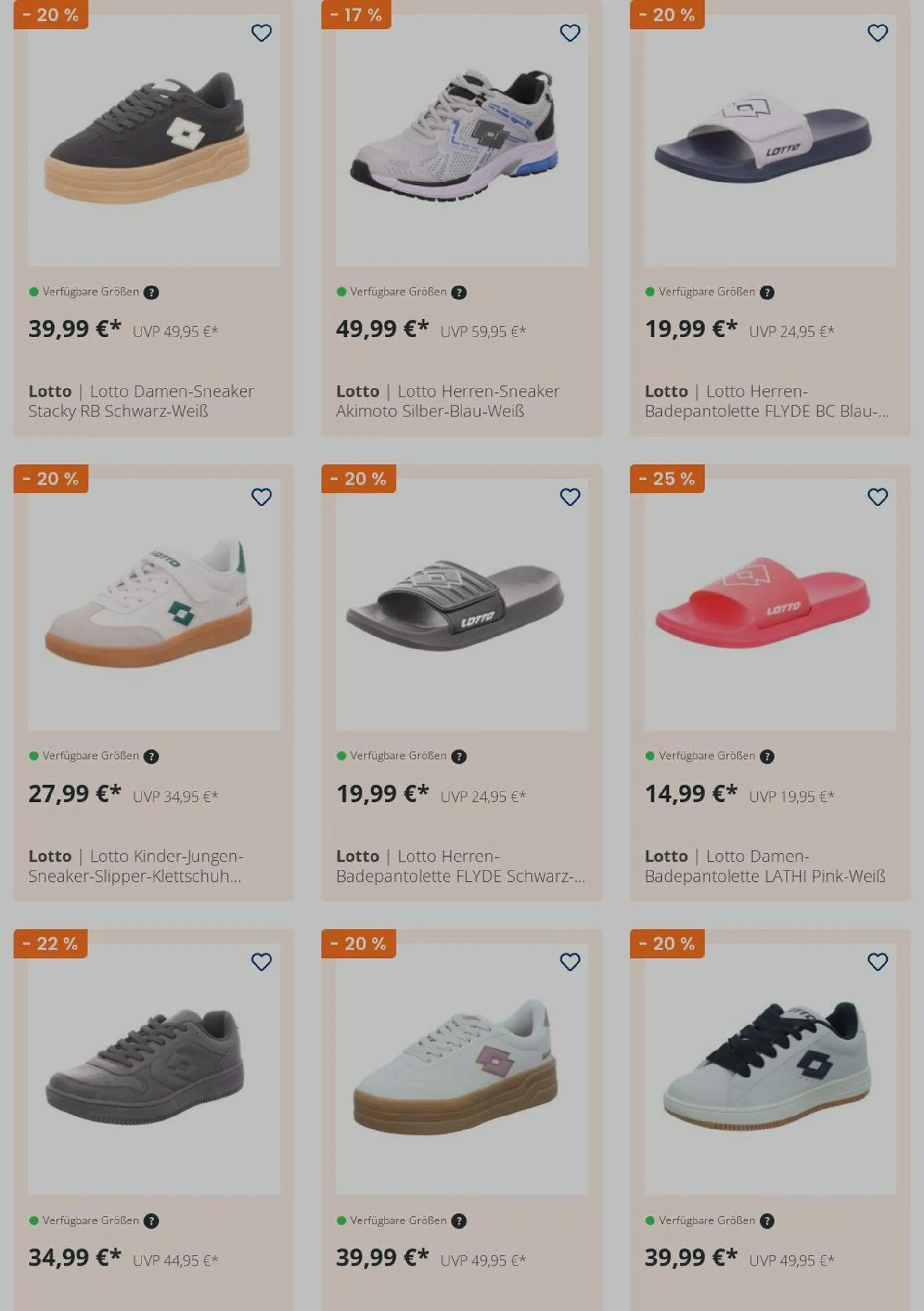Open Lotto Damen-Sneaker Stacky RB Schwarz-Weiß link
The image size is (924, 1311).
141,402
